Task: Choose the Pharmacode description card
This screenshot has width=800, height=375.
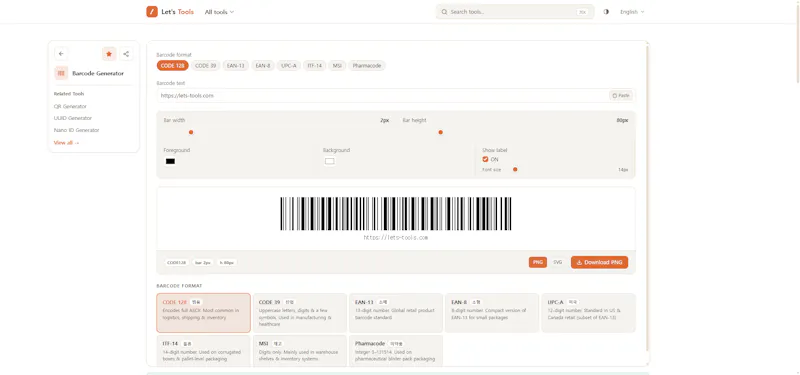Action: pos(395,351)
